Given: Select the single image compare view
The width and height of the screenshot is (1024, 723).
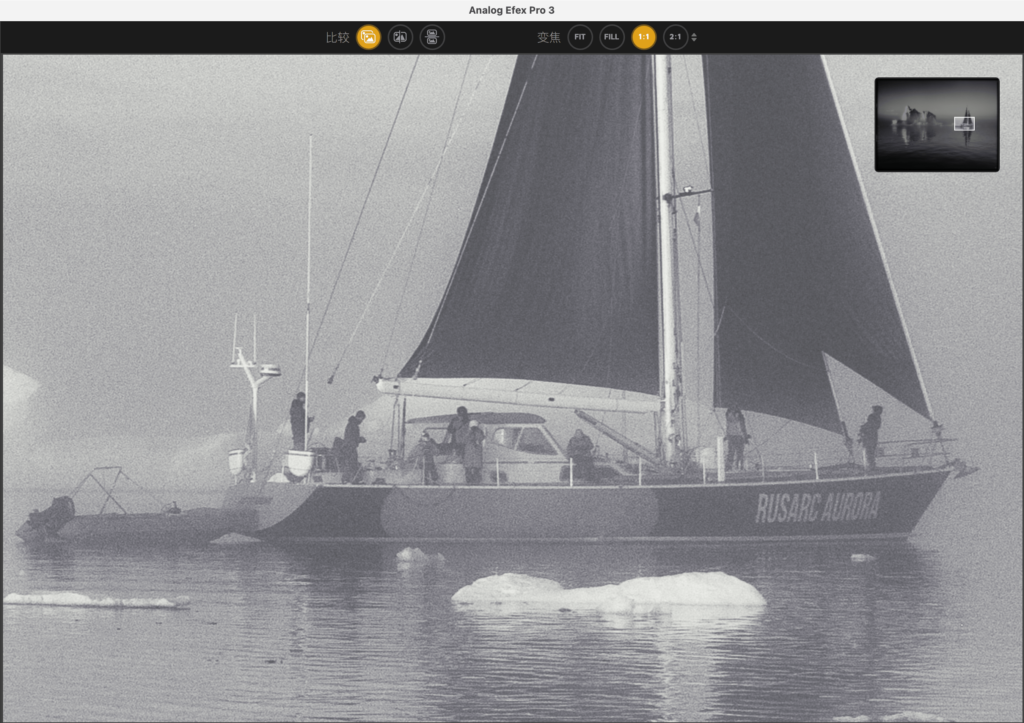Looking at the screenshot, I should click(368, 37).
